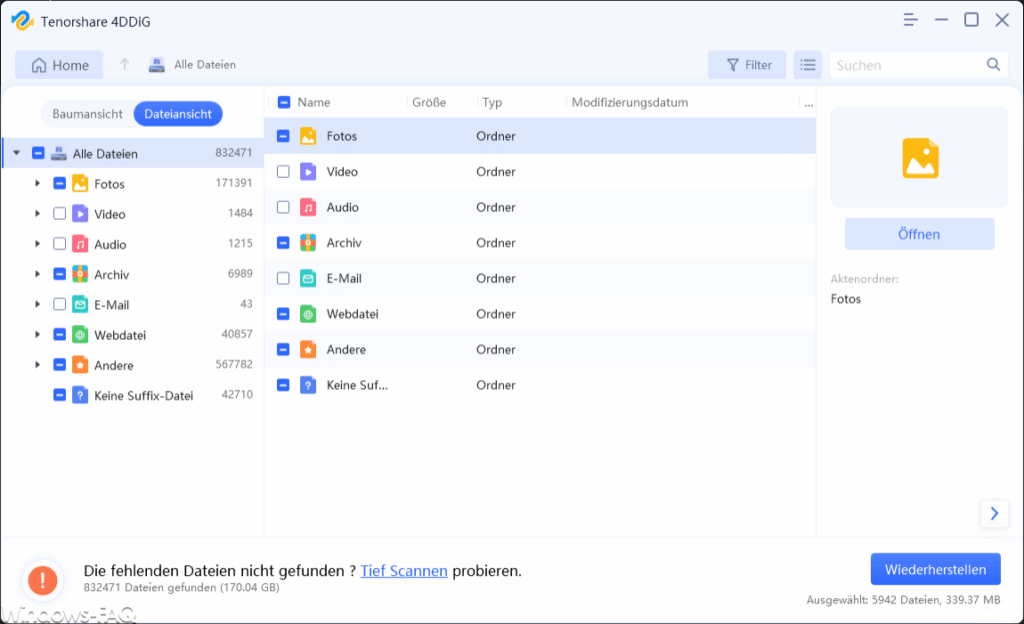The height and width of the screenshot is (624, 1024).
Task: Click the orange warning exclamation icon
Action: click(42, 580)
